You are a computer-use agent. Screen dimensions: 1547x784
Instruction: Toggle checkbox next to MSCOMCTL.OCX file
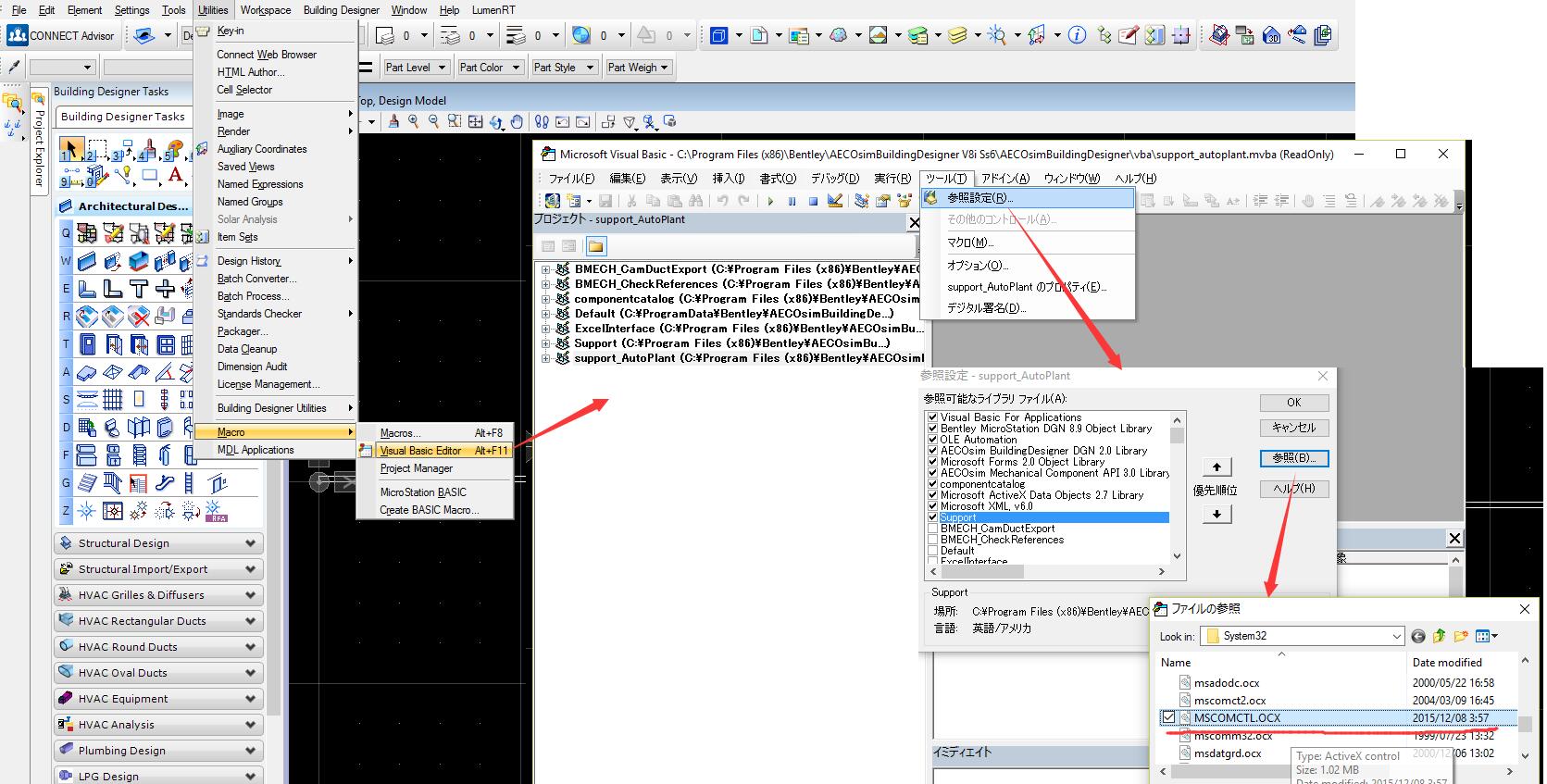[x=1168, y=717]
